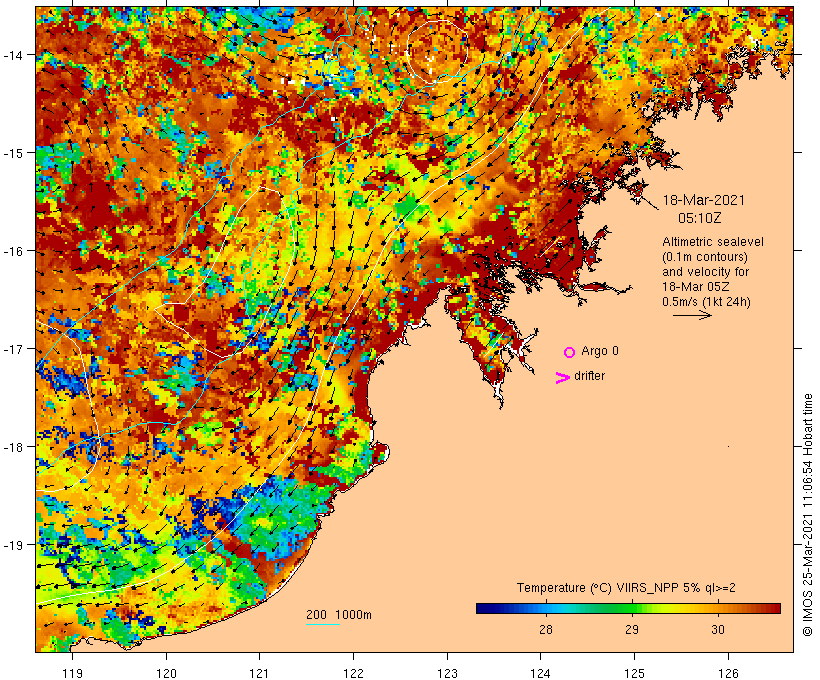The image size is (820, 680).
Task: Click the latitude label -15
Action: point(12,153)
